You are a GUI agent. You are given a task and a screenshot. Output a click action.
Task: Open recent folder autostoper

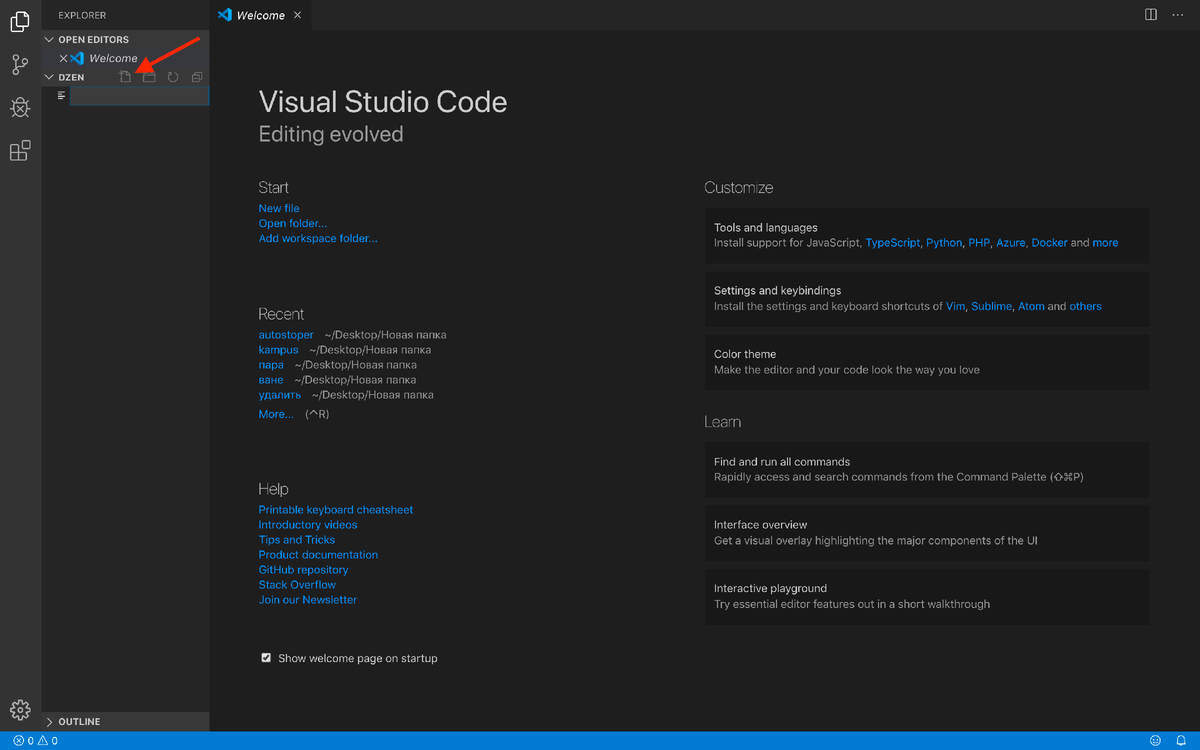[x=286, y=335]
